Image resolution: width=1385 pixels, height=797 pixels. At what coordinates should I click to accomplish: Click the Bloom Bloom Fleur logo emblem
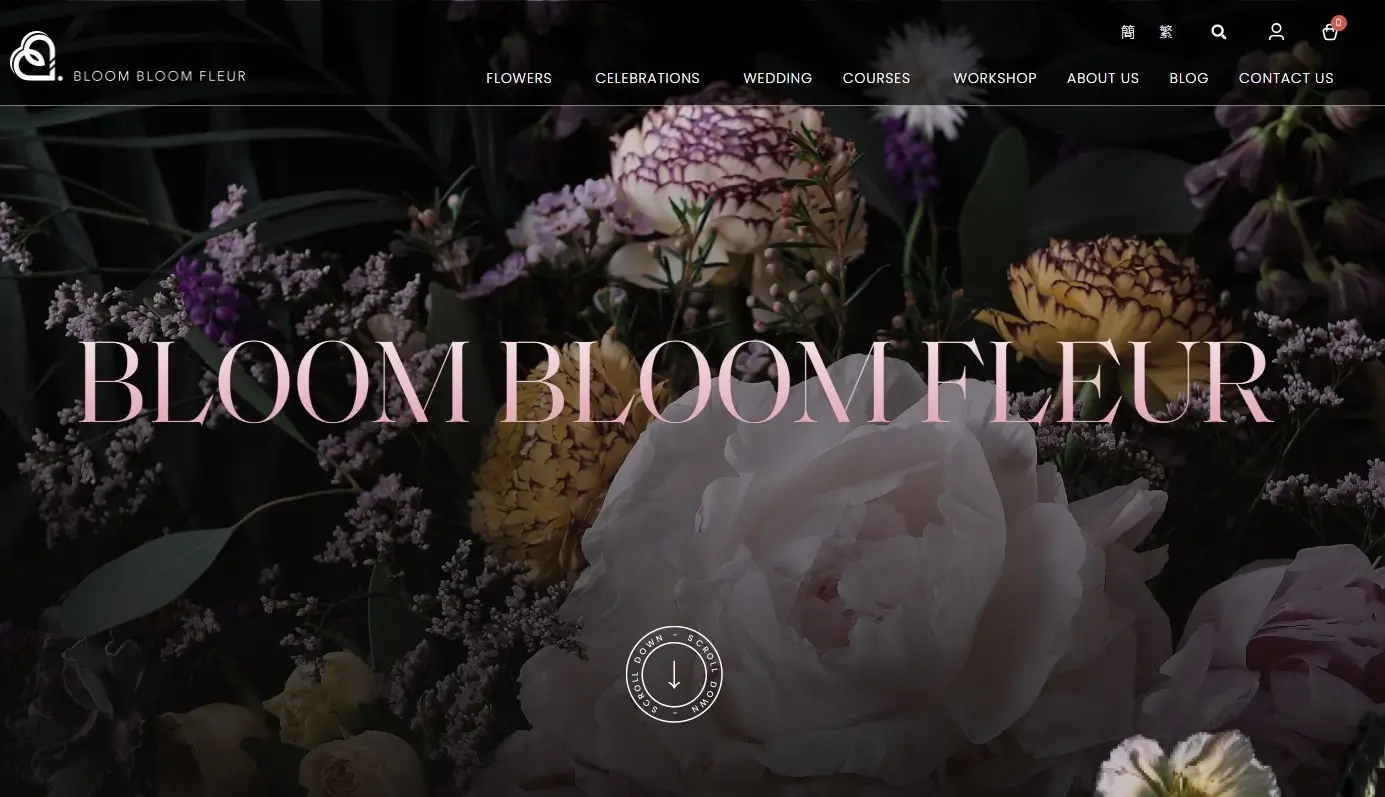point(35,57)
